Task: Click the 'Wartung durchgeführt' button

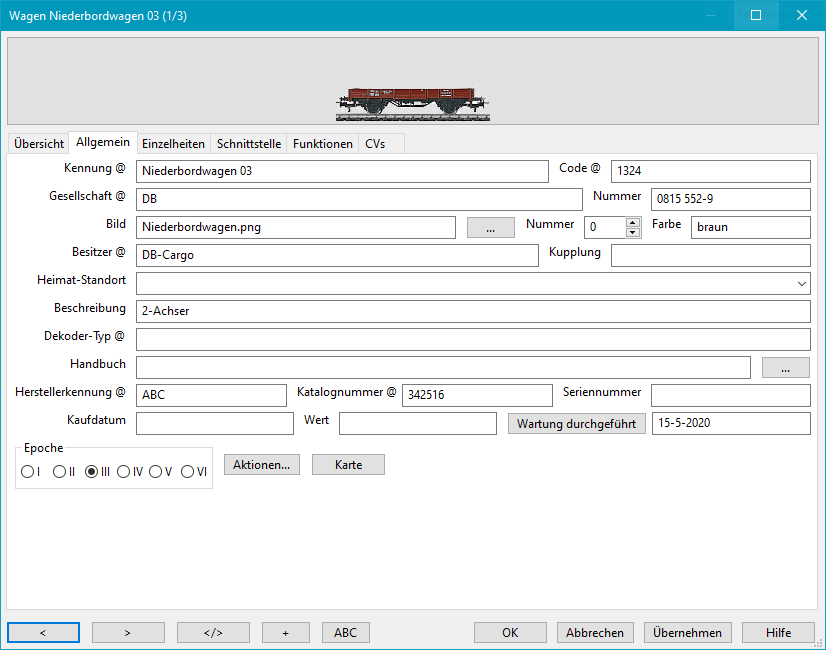Action: tap(576, 424)
